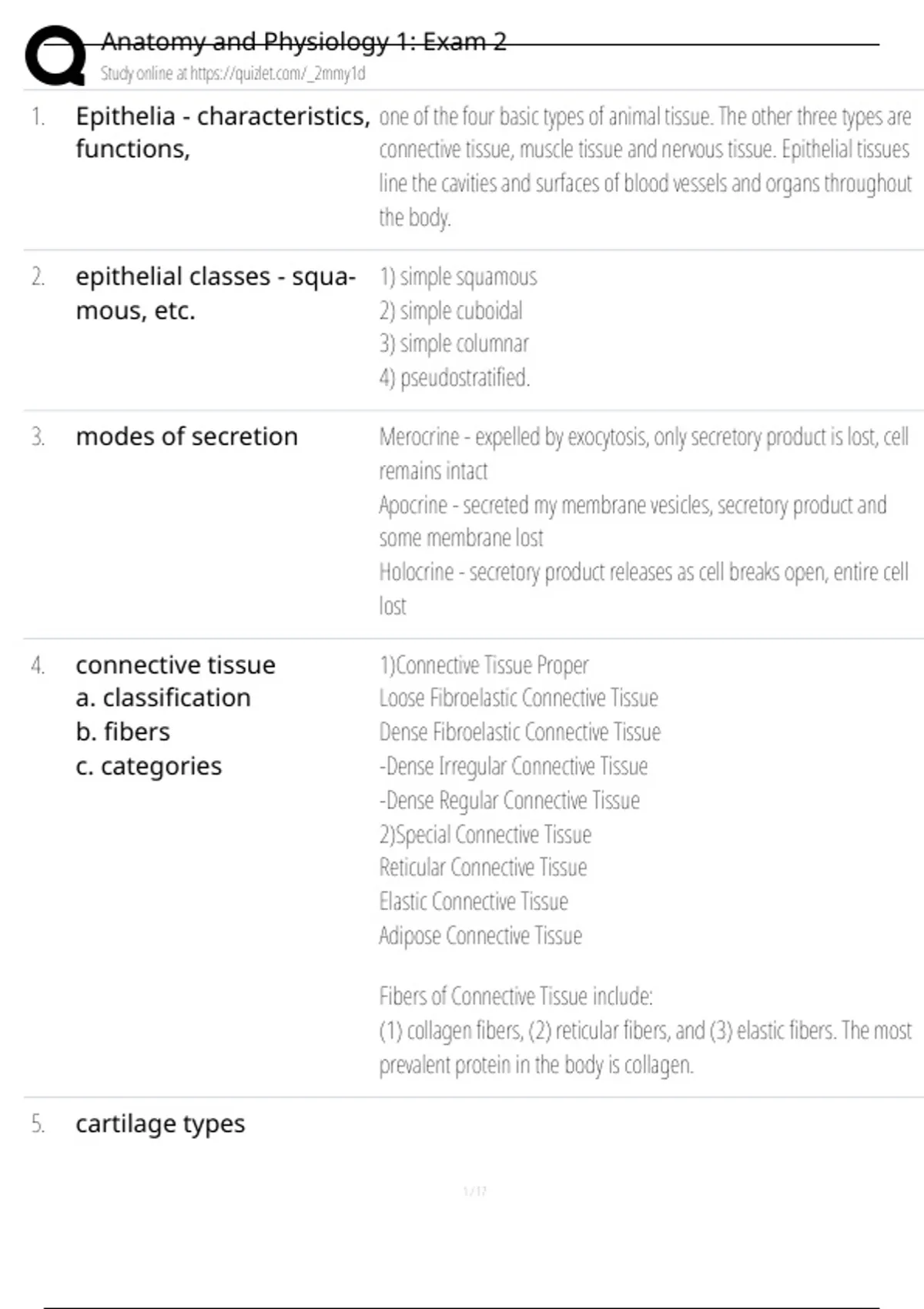Click the 'Special Connective Tissue' line
This screenshot has height=1309, width=924.
pos(485,835)
